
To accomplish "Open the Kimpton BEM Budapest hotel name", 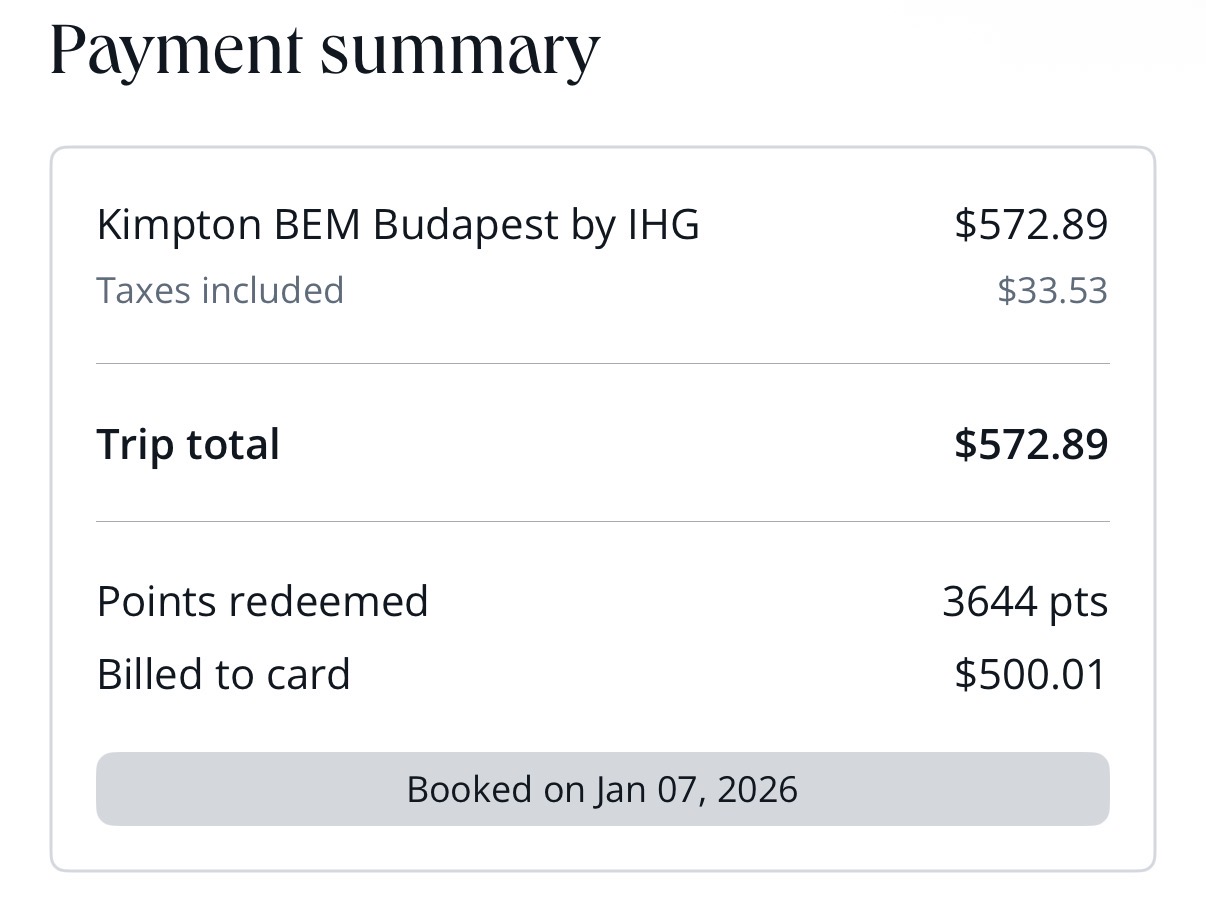I will click(x=397, y=224).
